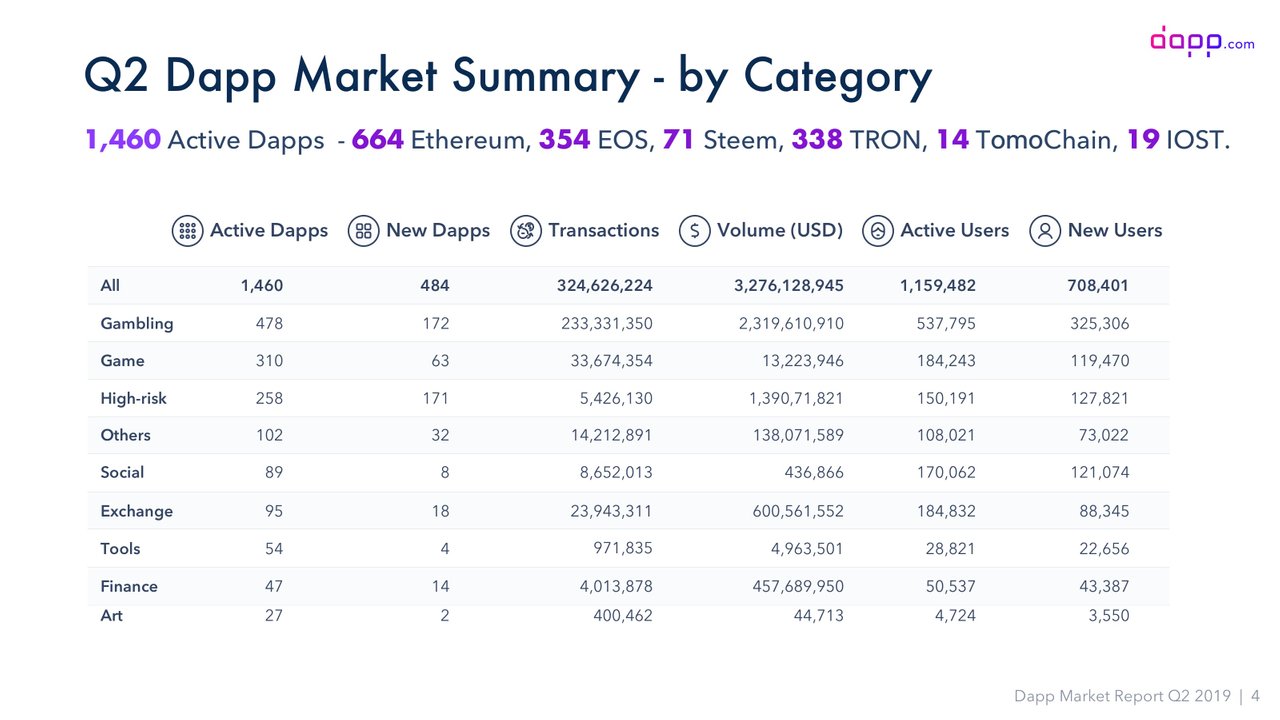This screenshot has width=1280, height=720.
Task: Click the Active Users icon
Action: [x=878, y=231]
